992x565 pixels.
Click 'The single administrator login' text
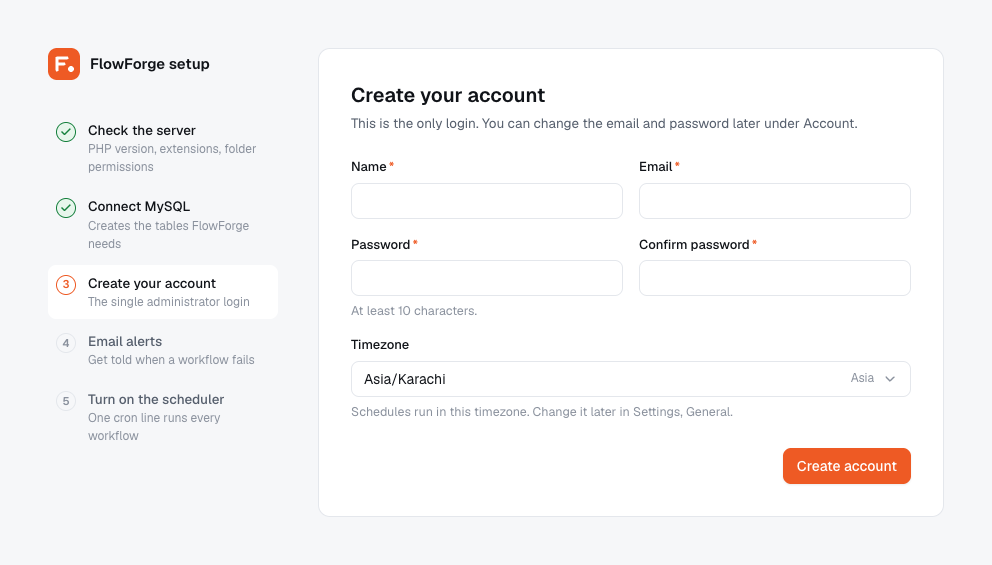(169, 302)
